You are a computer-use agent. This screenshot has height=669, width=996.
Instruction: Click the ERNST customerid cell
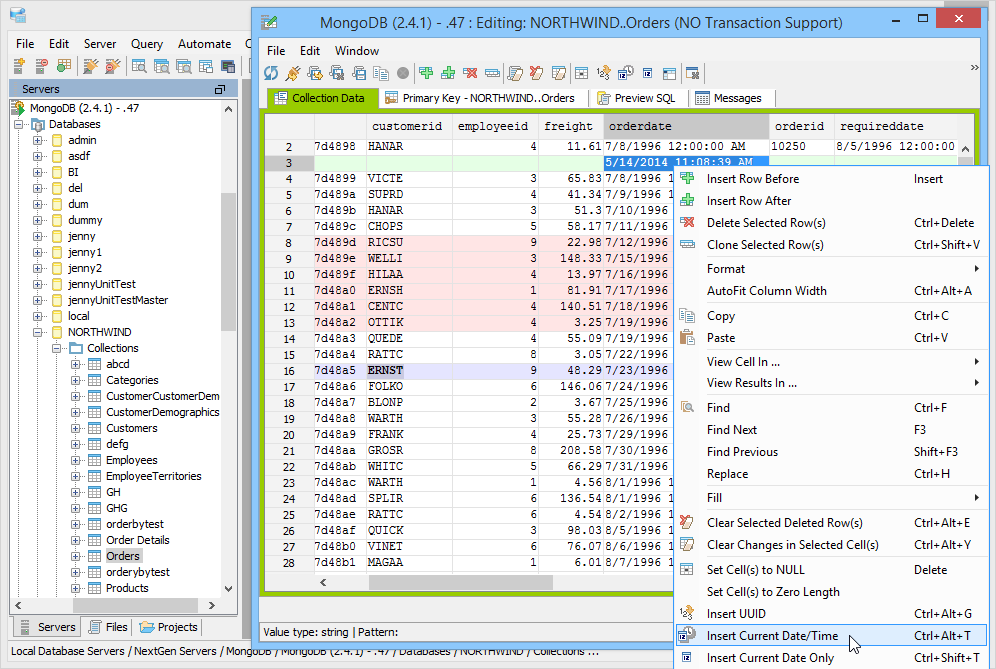point(409,370)
